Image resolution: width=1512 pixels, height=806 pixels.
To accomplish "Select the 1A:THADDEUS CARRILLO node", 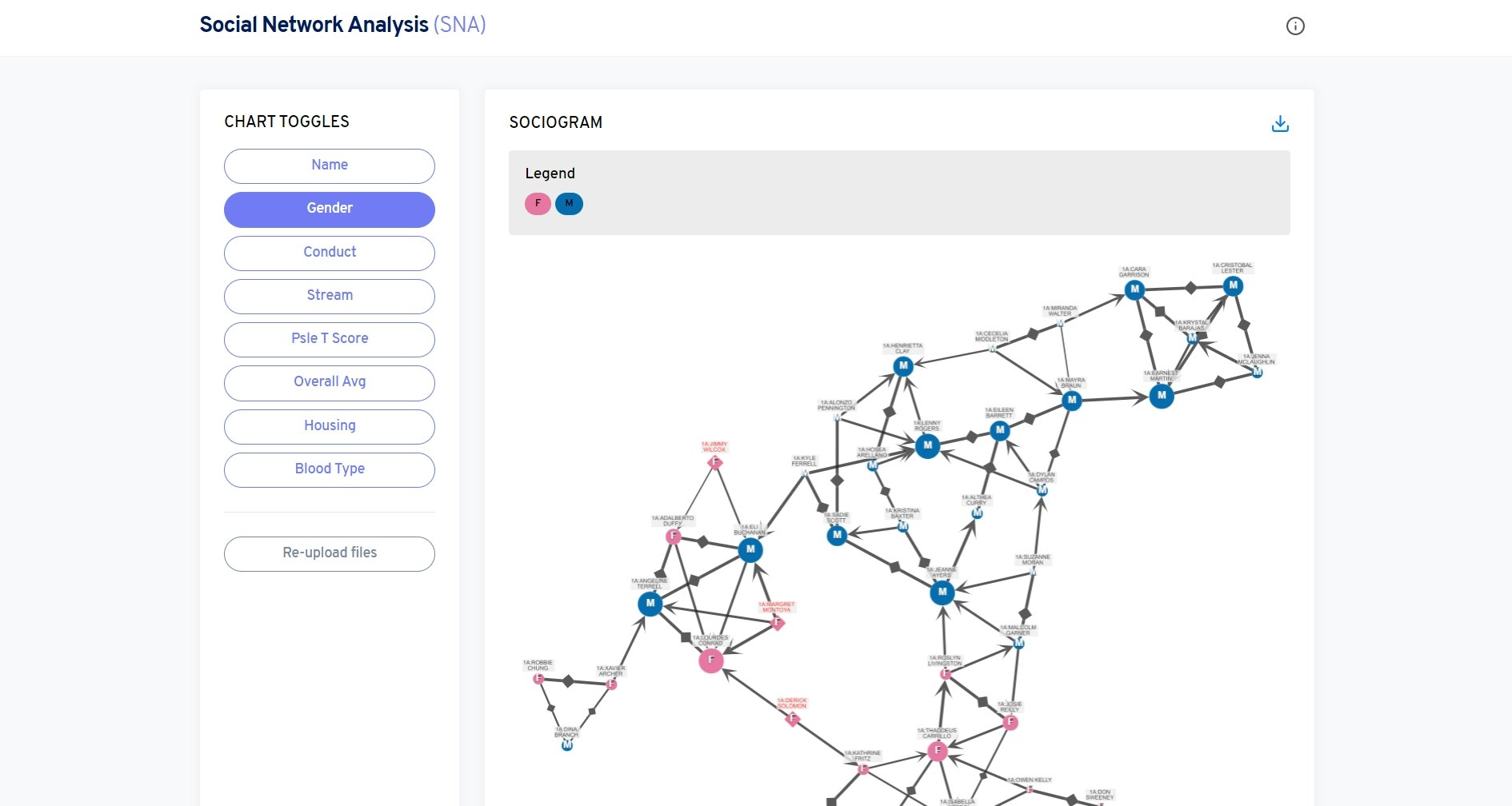I will (x=936, y=751).
